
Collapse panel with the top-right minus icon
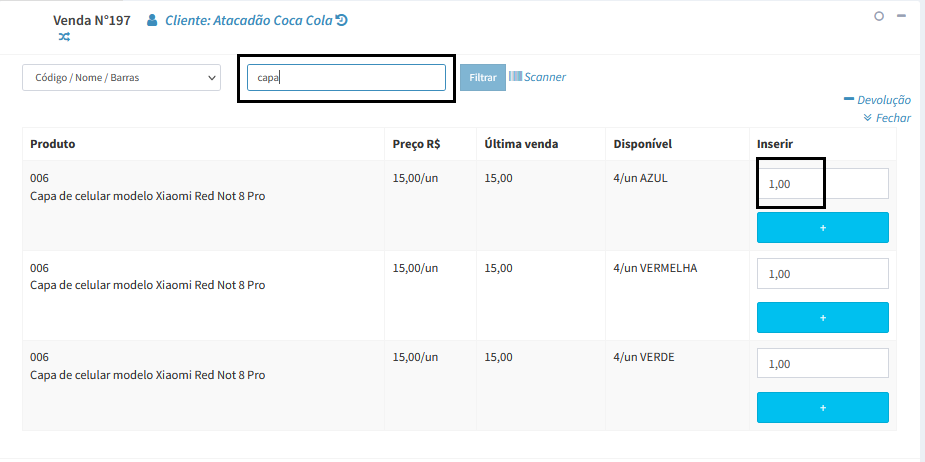(x=901, y=16)
